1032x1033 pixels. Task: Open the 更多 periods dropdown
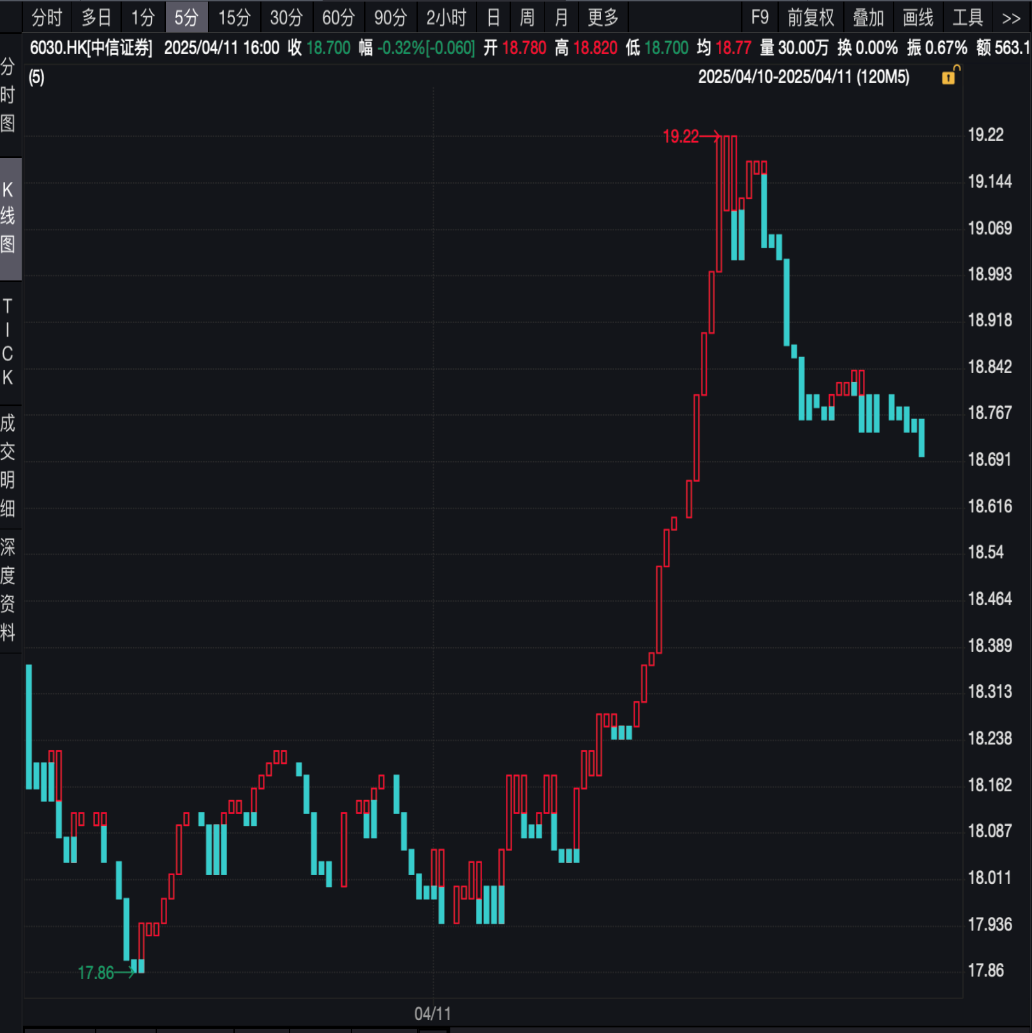[x=603, y=17]
